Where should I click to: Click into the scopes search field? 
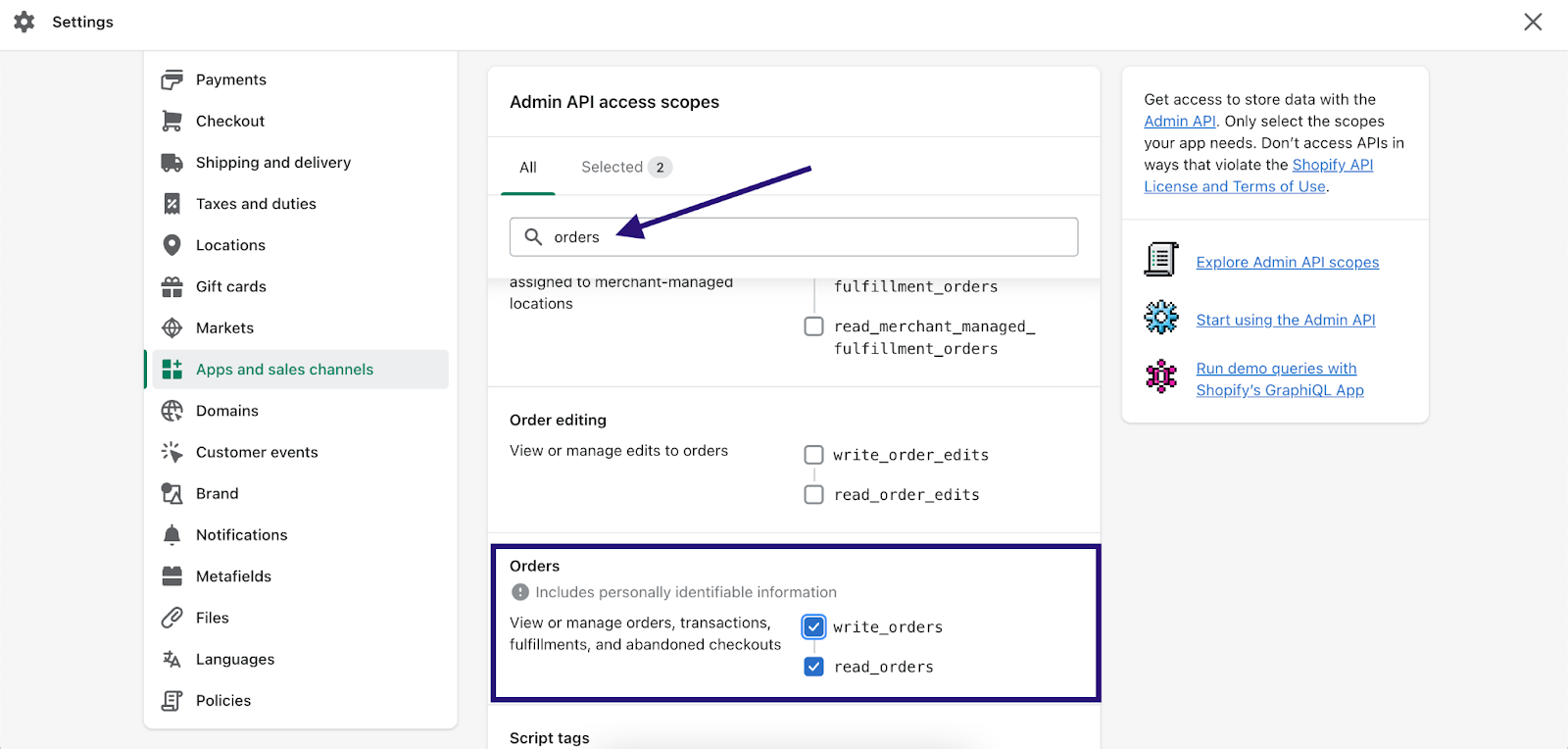(813, 237)
